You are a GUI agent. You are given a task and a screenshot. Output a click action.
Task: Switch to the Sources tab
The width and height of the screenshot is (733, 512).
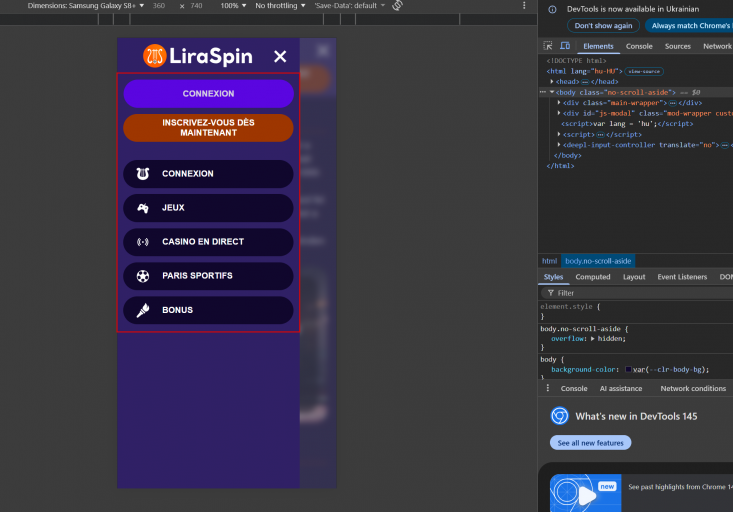(677, 46)
